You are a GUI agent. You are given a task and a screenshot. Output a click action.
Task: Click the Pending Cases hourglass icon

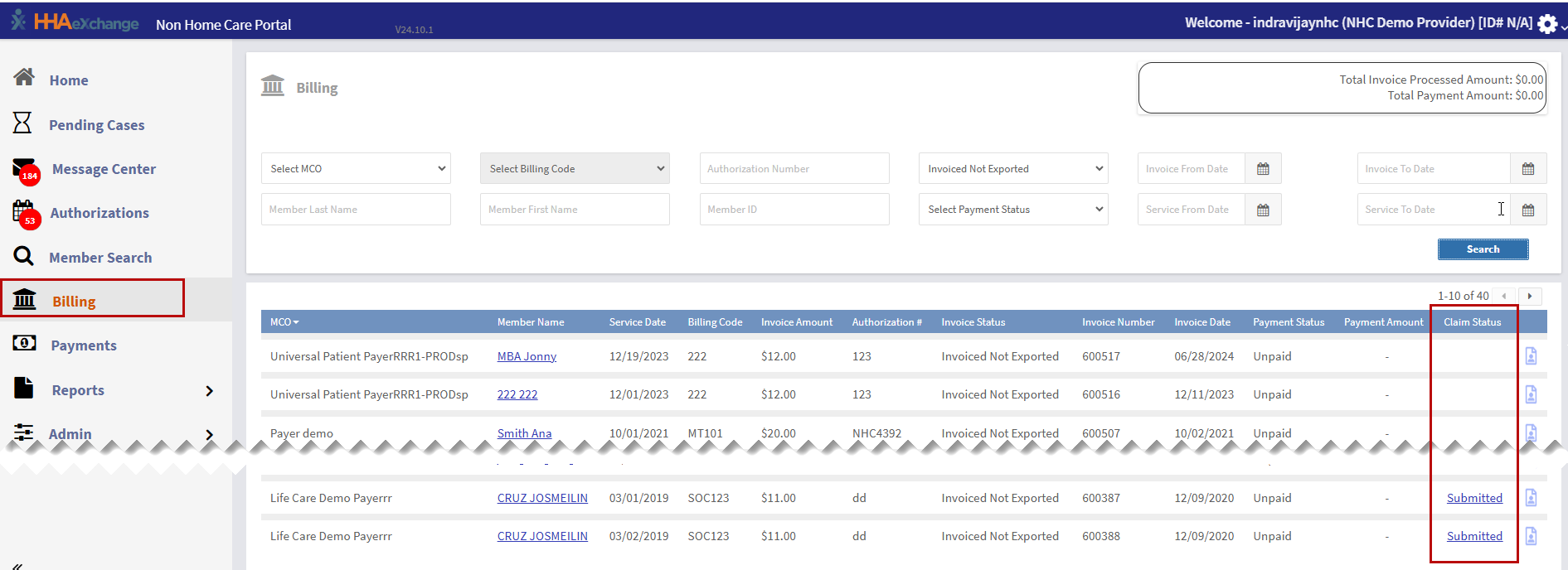[22, 123]
